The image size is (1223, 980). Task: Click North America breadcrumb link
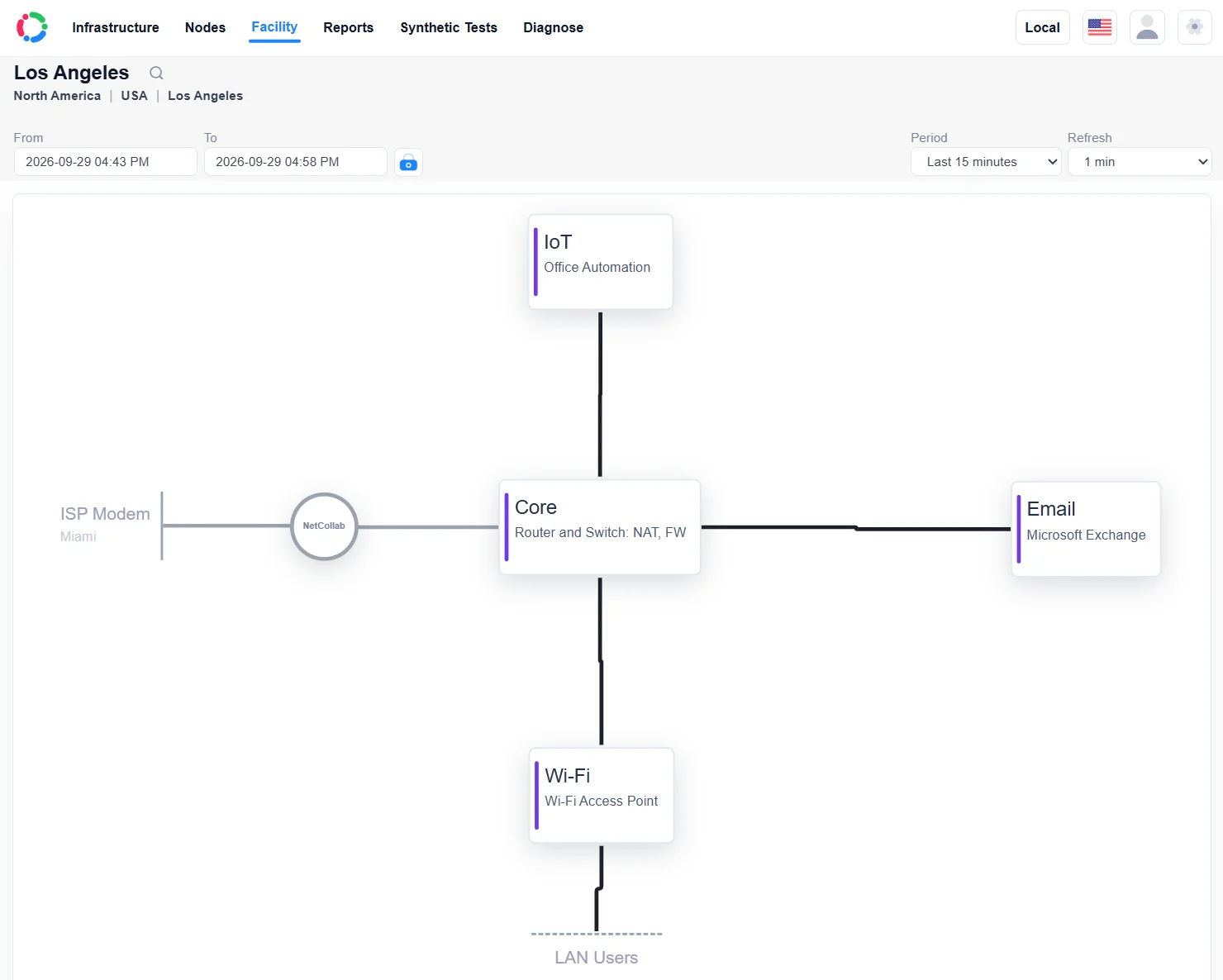[57, 96]
